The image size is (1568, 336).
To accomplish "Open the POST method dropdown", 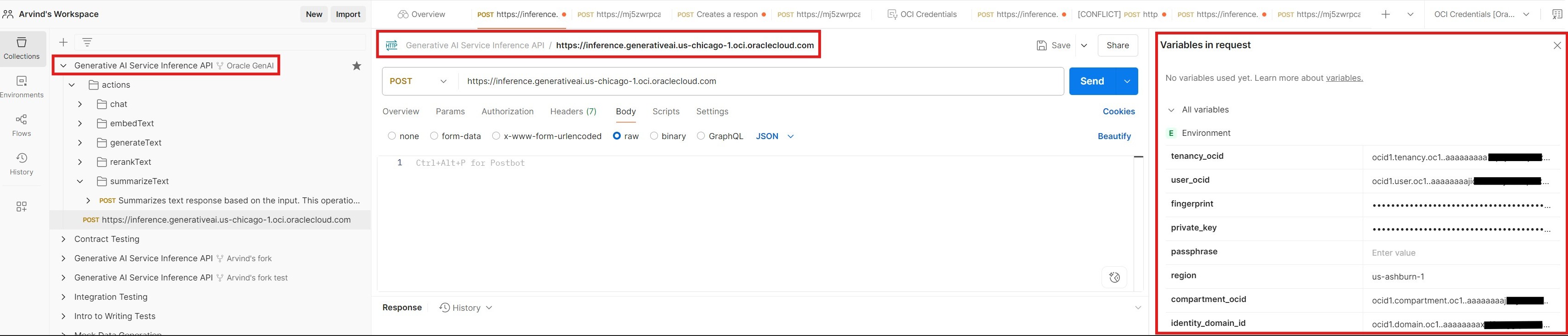I will [x=419, y=81].
